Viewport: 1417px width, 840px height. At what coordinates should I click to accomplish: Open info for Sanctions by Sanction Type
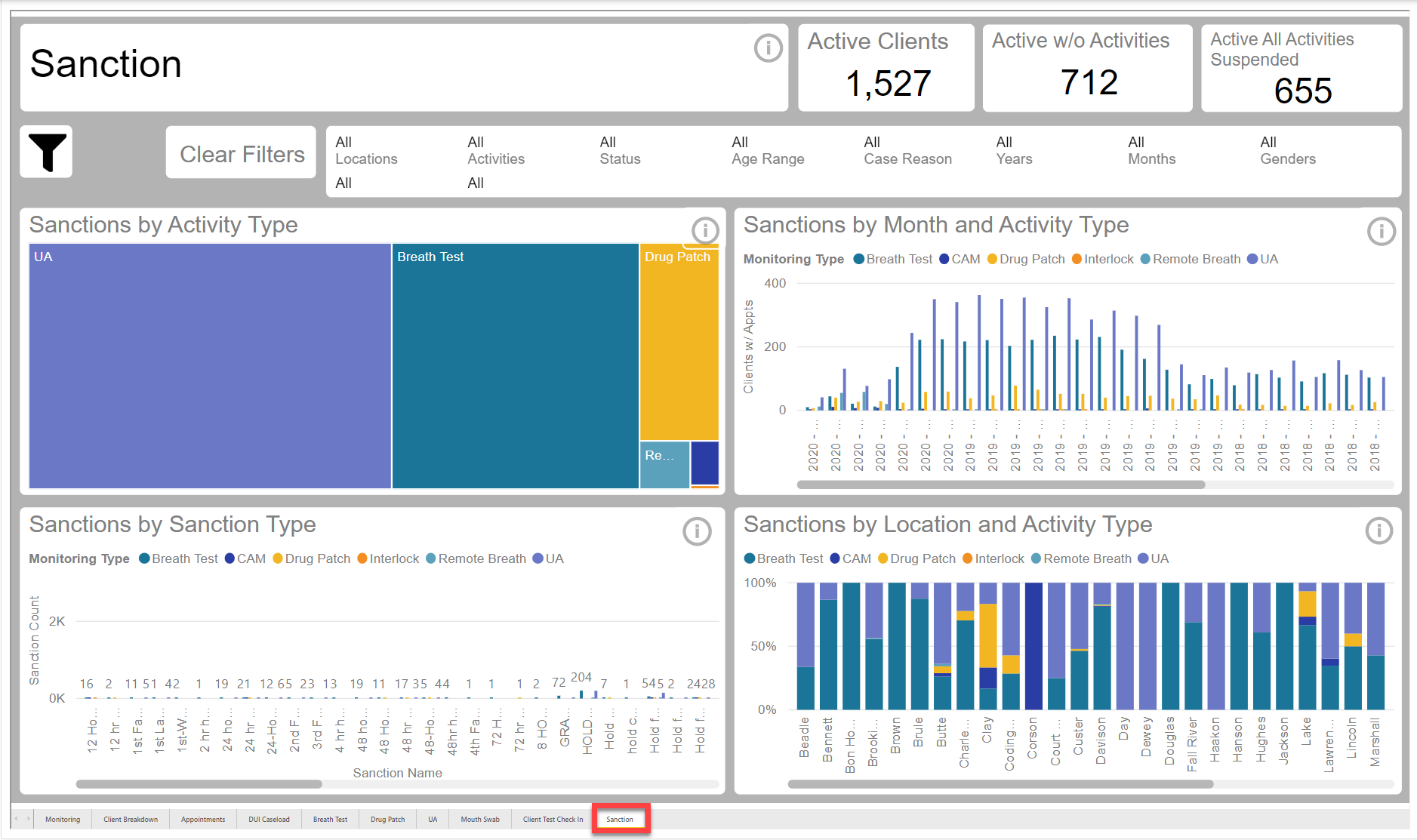(x=696, y=531)
